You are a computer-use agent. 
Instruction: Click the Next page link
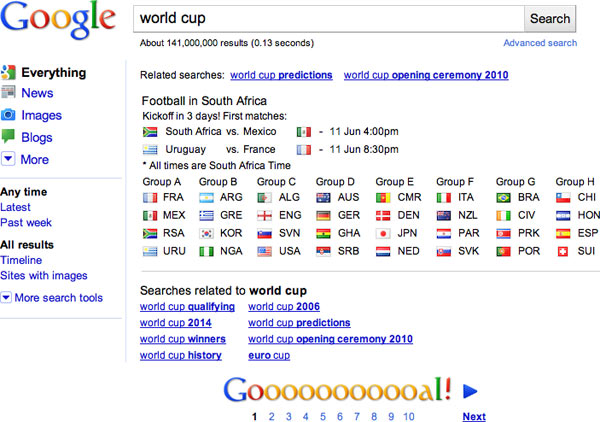tap(474, 417)
